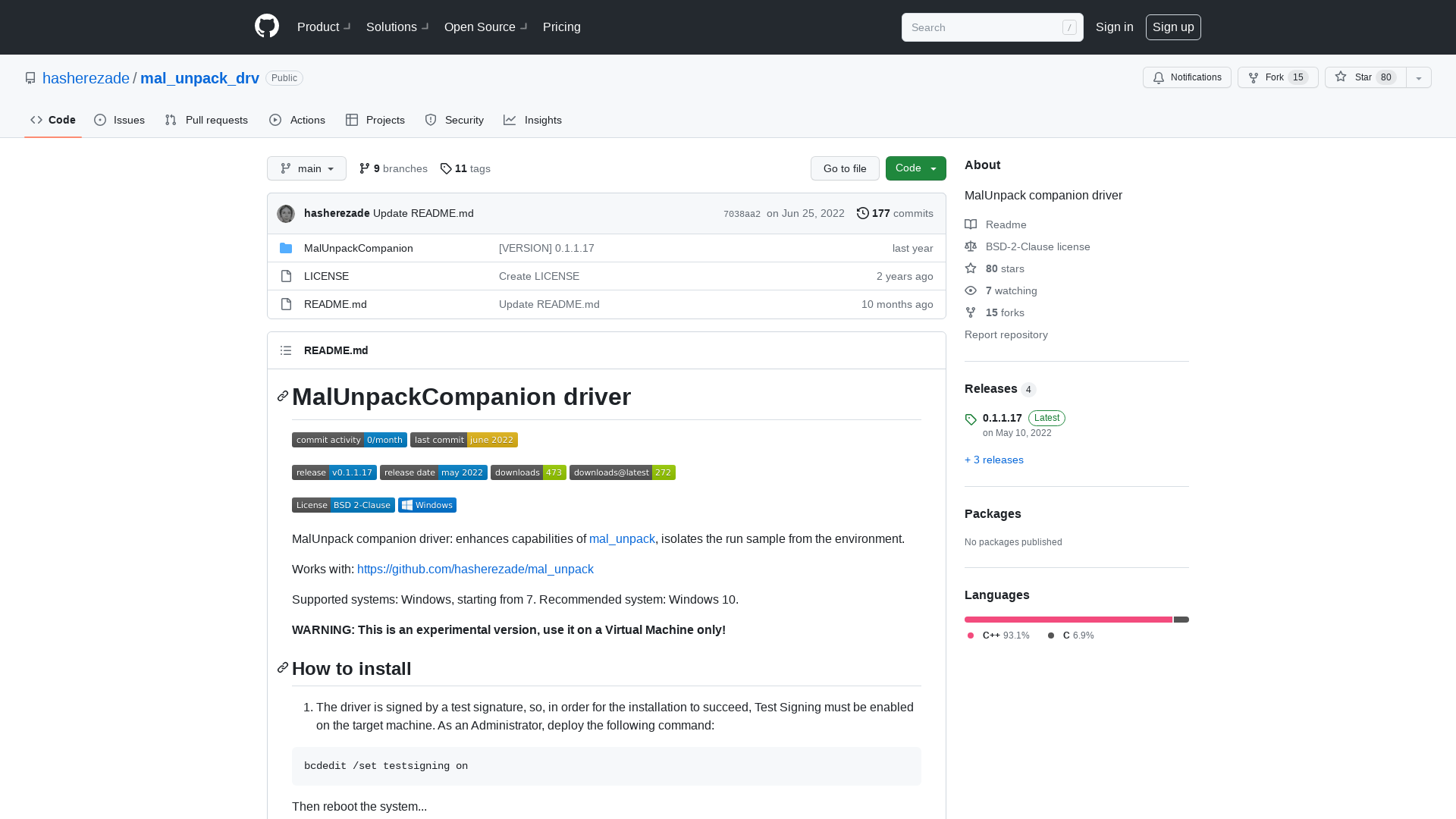View the 177 commits history
Image resolution: width=1456 pixels, height=819 pixels.
(895, 213)
